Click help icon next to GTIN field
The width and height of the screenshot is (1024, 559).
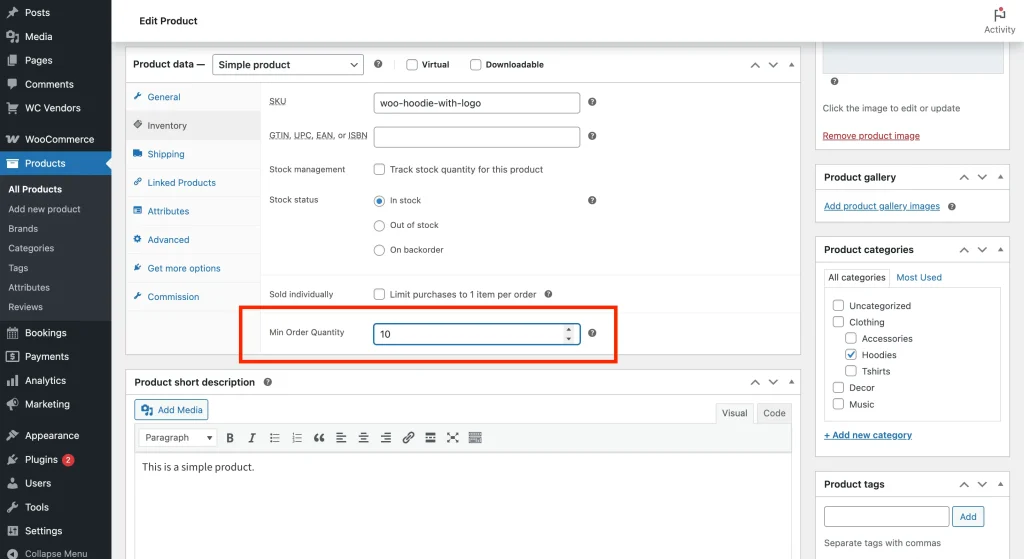coord(592,136)
